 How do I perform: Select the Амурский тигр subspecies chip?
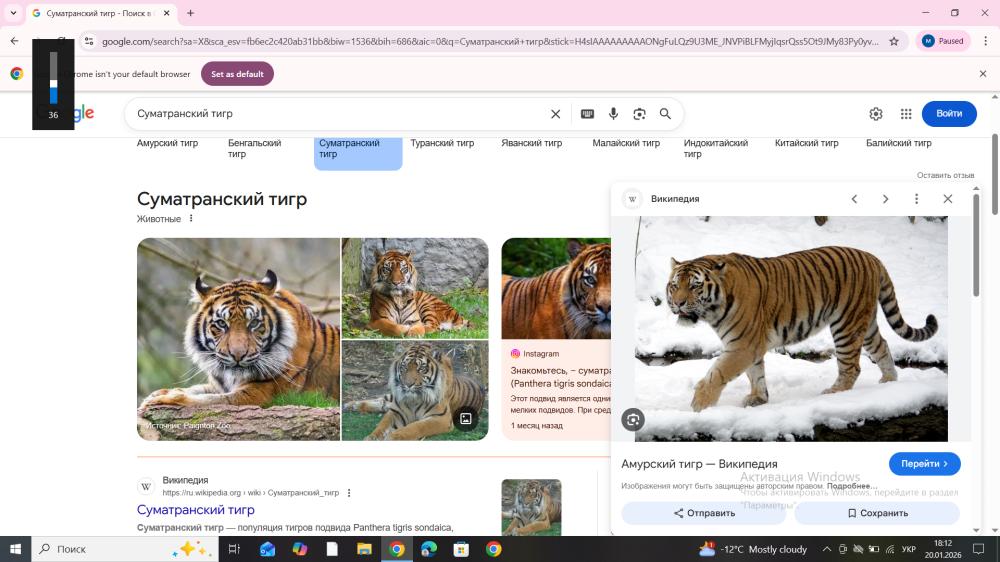tap(168, 144)
